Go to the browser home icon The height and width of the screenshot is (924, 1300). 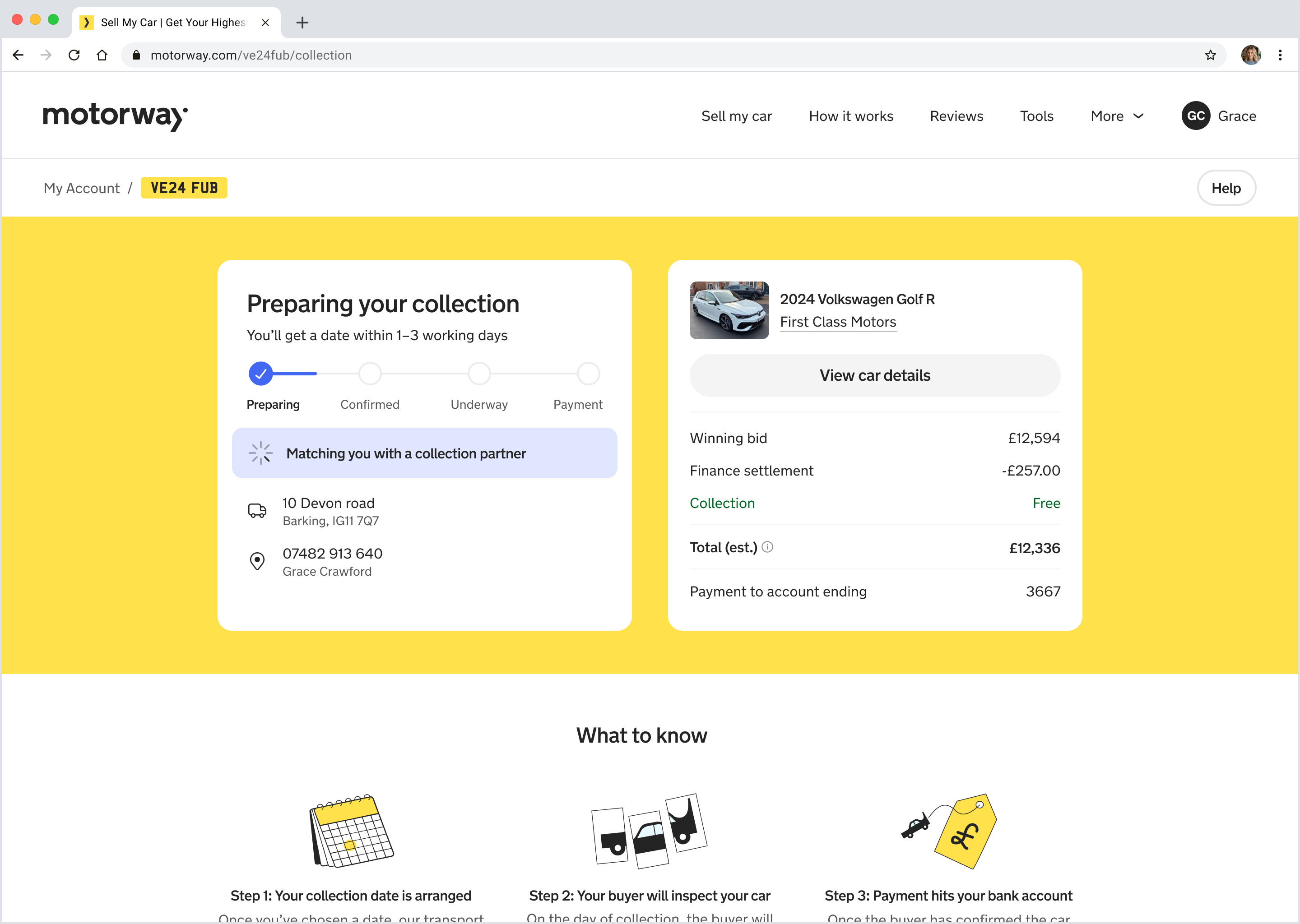click(x=102, y=55)
